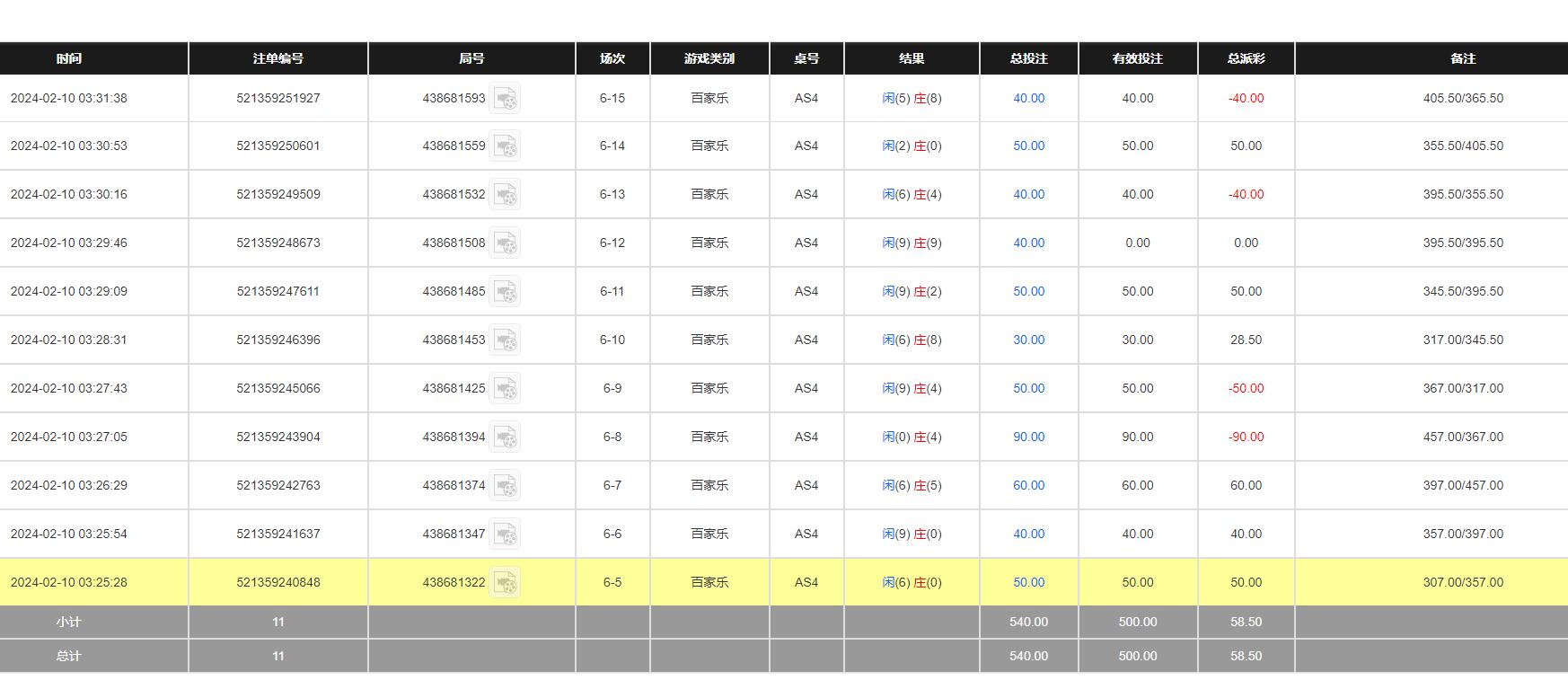This screenshot has width=1568, height=698.
Task: Click the 有效投注 column header
Action: coord(1137,58)
